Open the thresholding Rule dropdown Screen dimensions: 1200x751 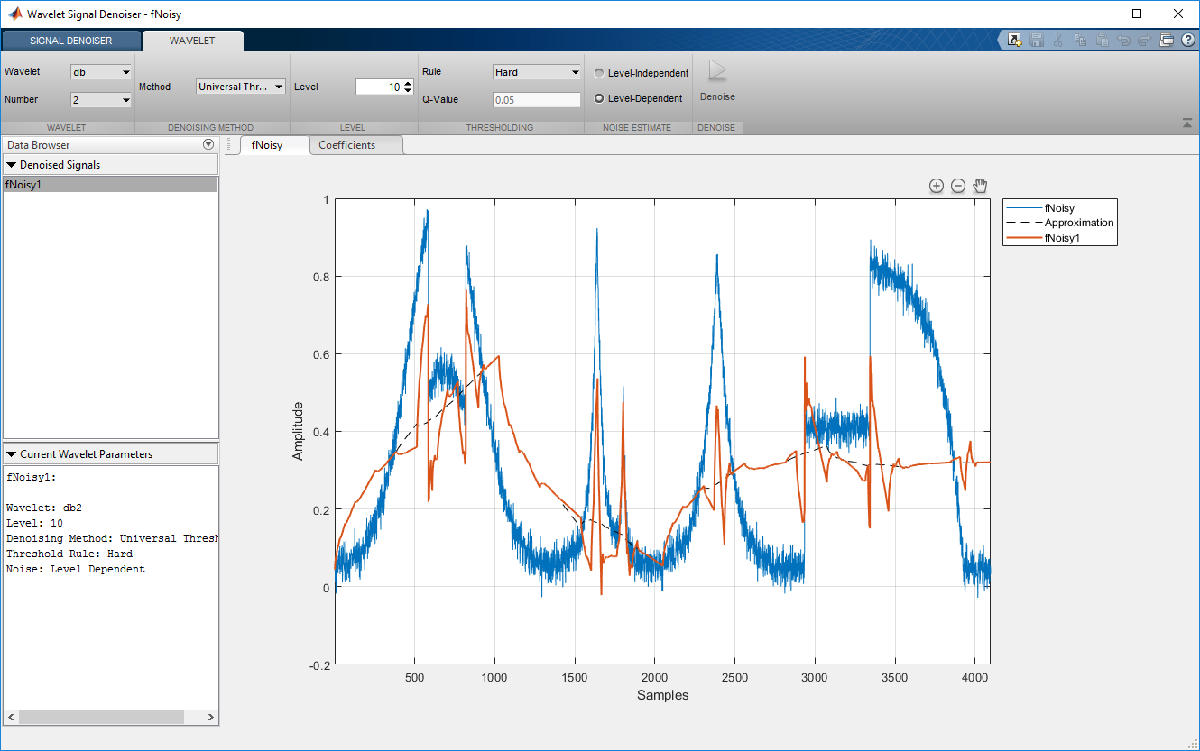coord(537,72)
